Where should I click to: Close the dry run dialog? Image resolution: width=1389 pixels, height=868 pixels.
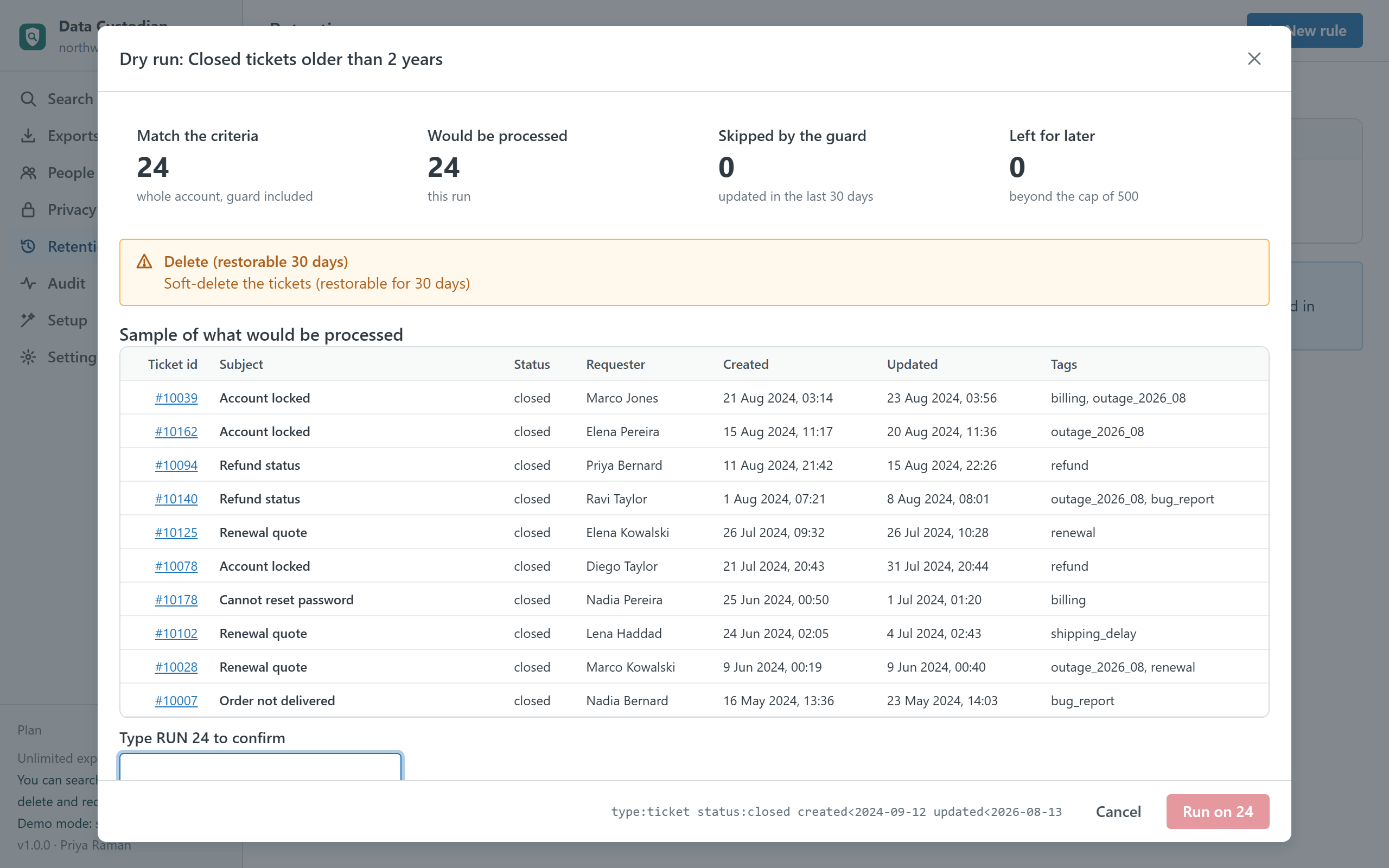click(x=1254, y=59)
